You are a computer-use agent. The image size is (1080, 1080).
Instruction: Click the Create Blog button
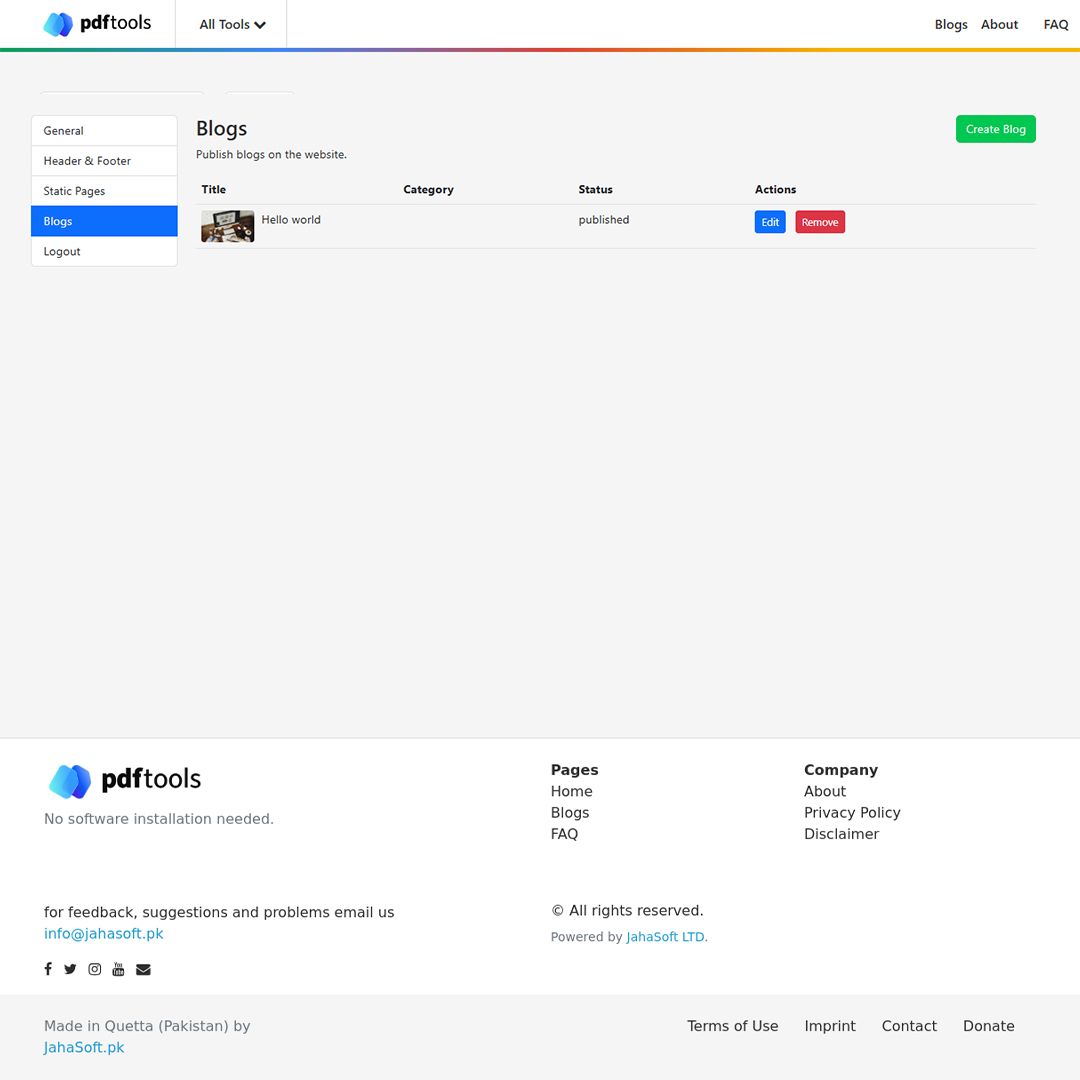[x=995, y=129]
